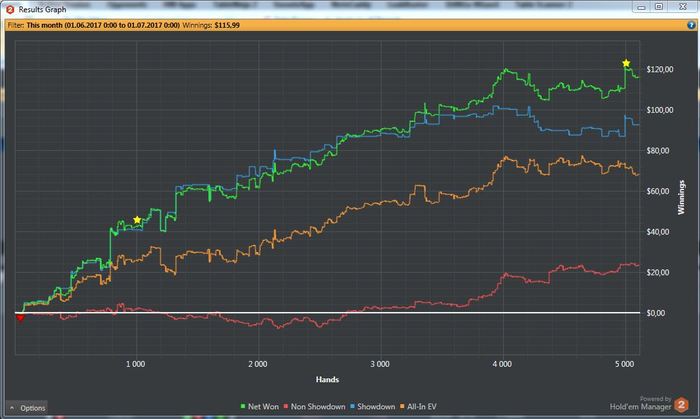Click the yellow star marker near hand 5000
The height and width of the screenshot is (419, 700).
pyautogui.click(x=626, y=63)
